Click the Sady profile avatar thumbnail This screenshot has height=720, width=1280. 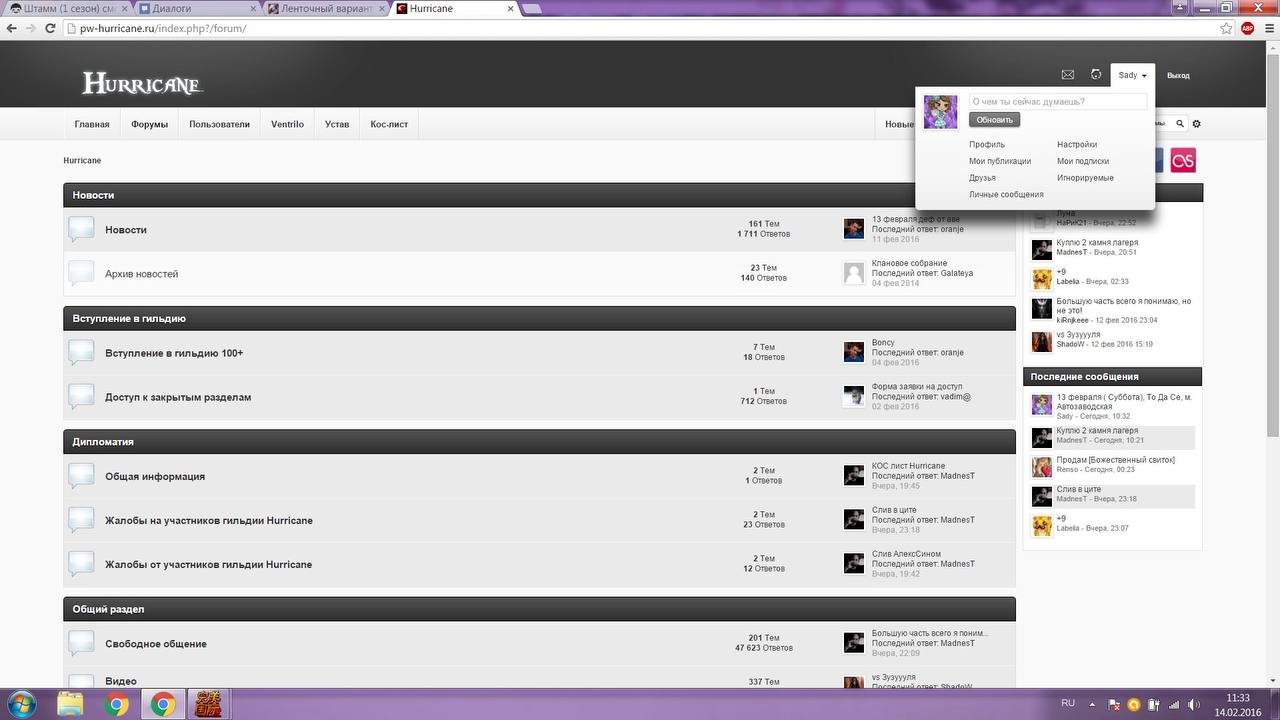click(x=940, y=112)
